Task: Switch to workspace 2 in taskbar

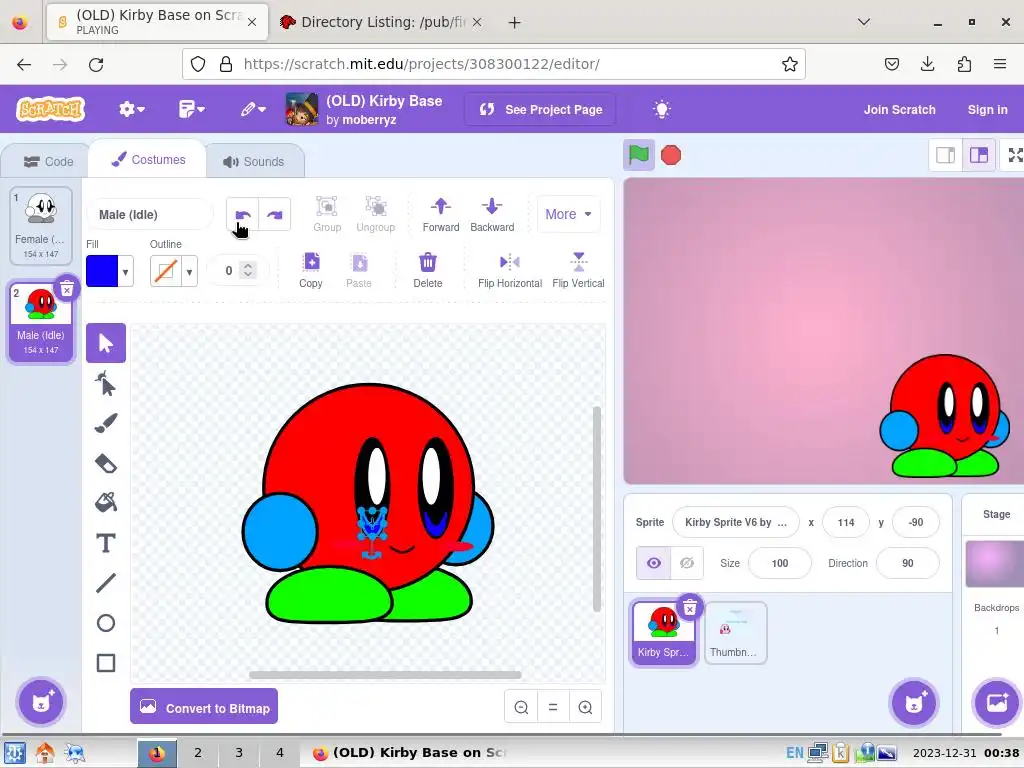Action: 198,752
